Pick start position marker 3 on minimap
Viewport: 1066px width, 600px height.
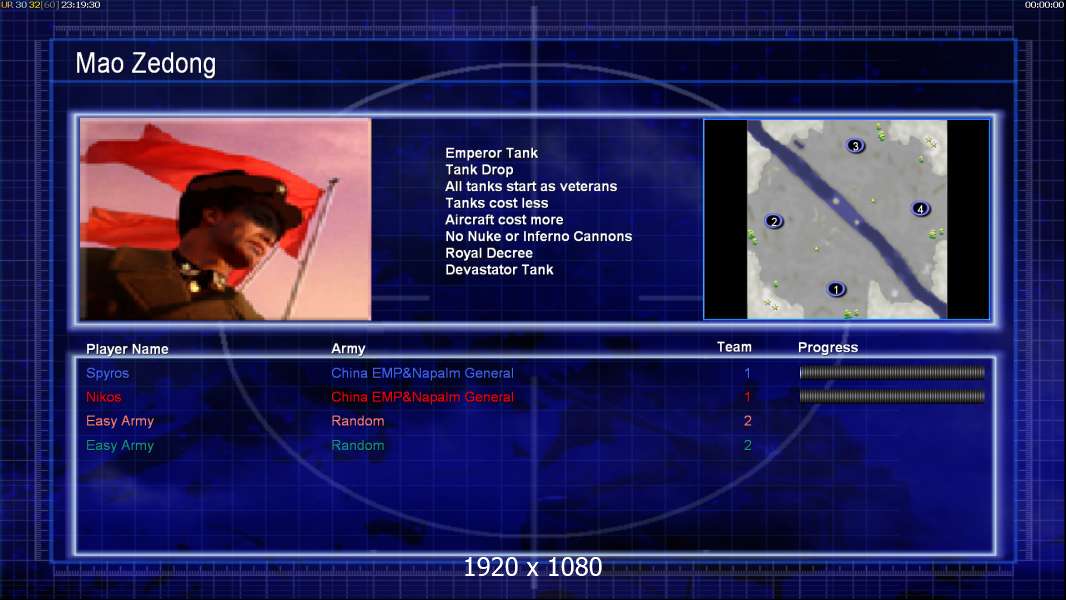coord(855,146)
